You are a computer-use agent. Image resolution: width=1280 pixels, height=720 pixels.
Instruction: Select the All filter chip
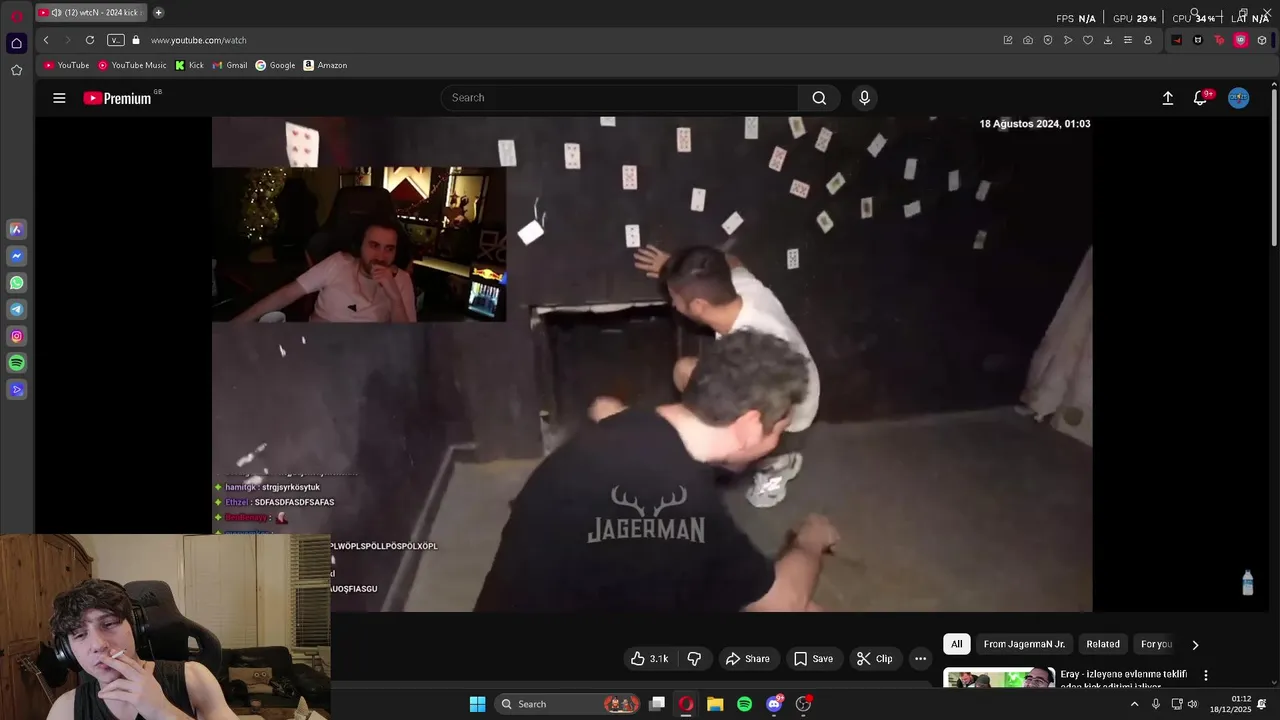[x=957, y=644]
